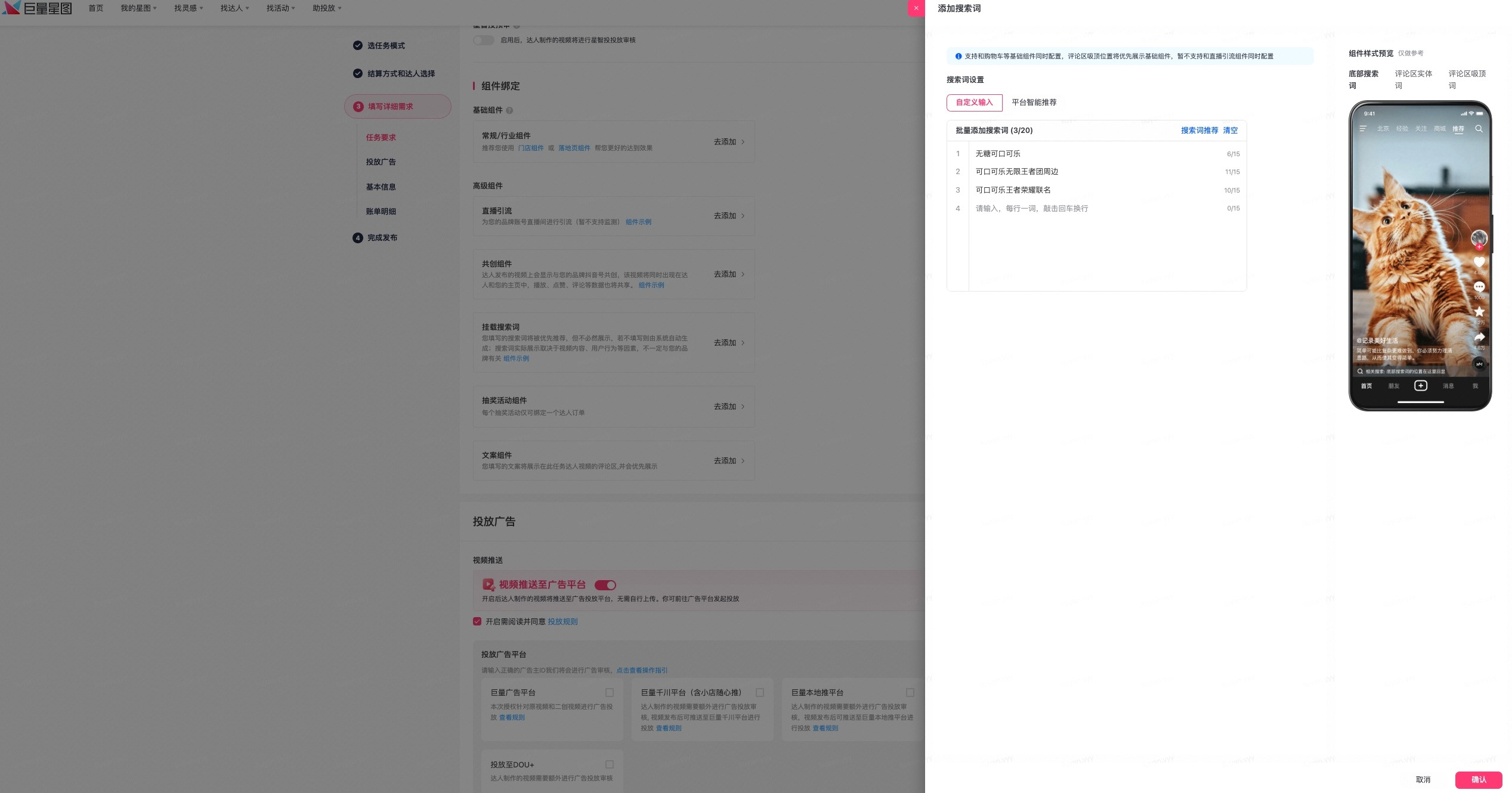Click the share arrow icon in preview
Screen dimensions: 1512x793
(1479, 337)
